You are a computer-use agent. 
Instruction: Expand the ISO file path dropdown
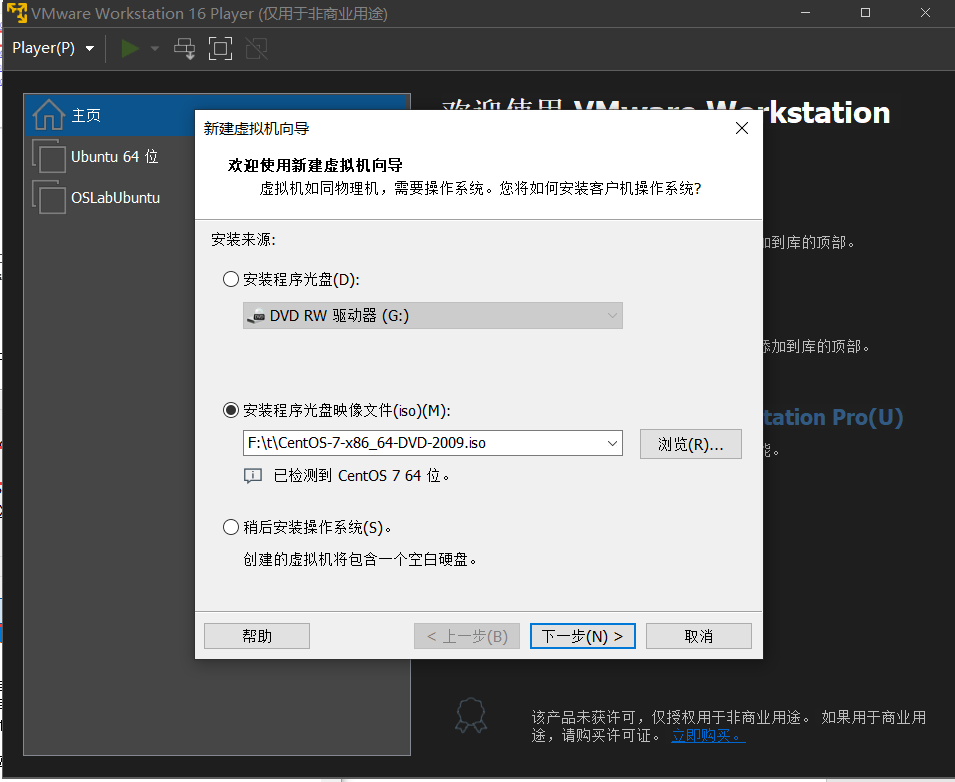coord(612,443)
